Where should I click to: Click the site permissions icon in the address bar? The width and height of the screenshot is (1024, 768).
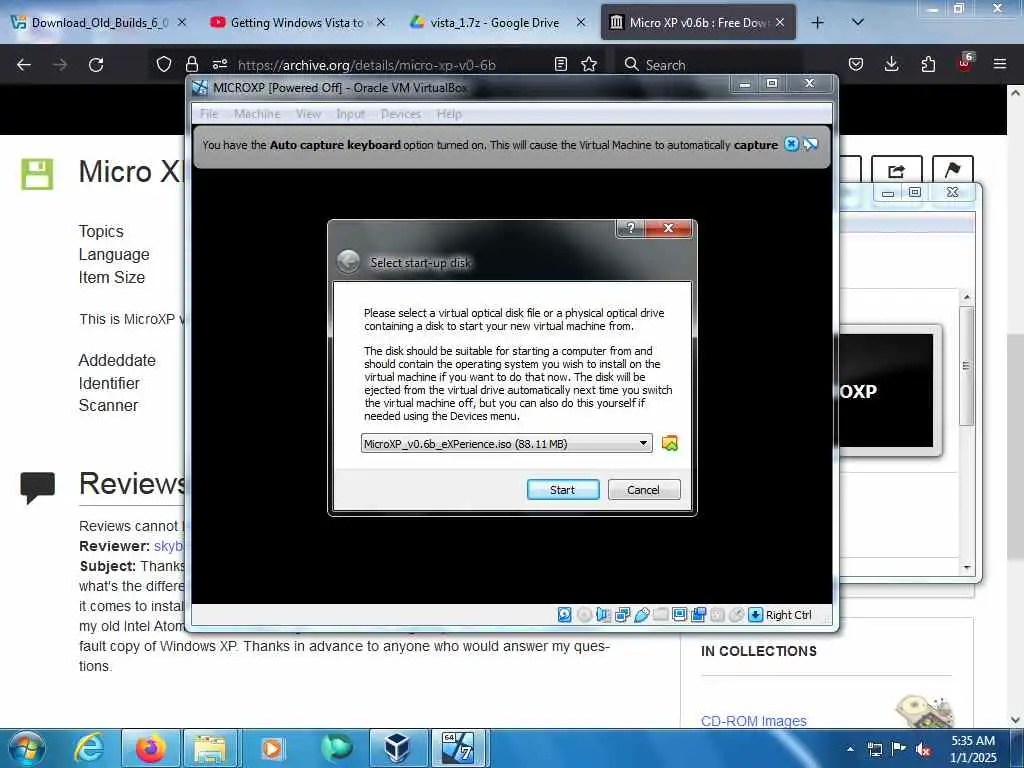[219, 64]
